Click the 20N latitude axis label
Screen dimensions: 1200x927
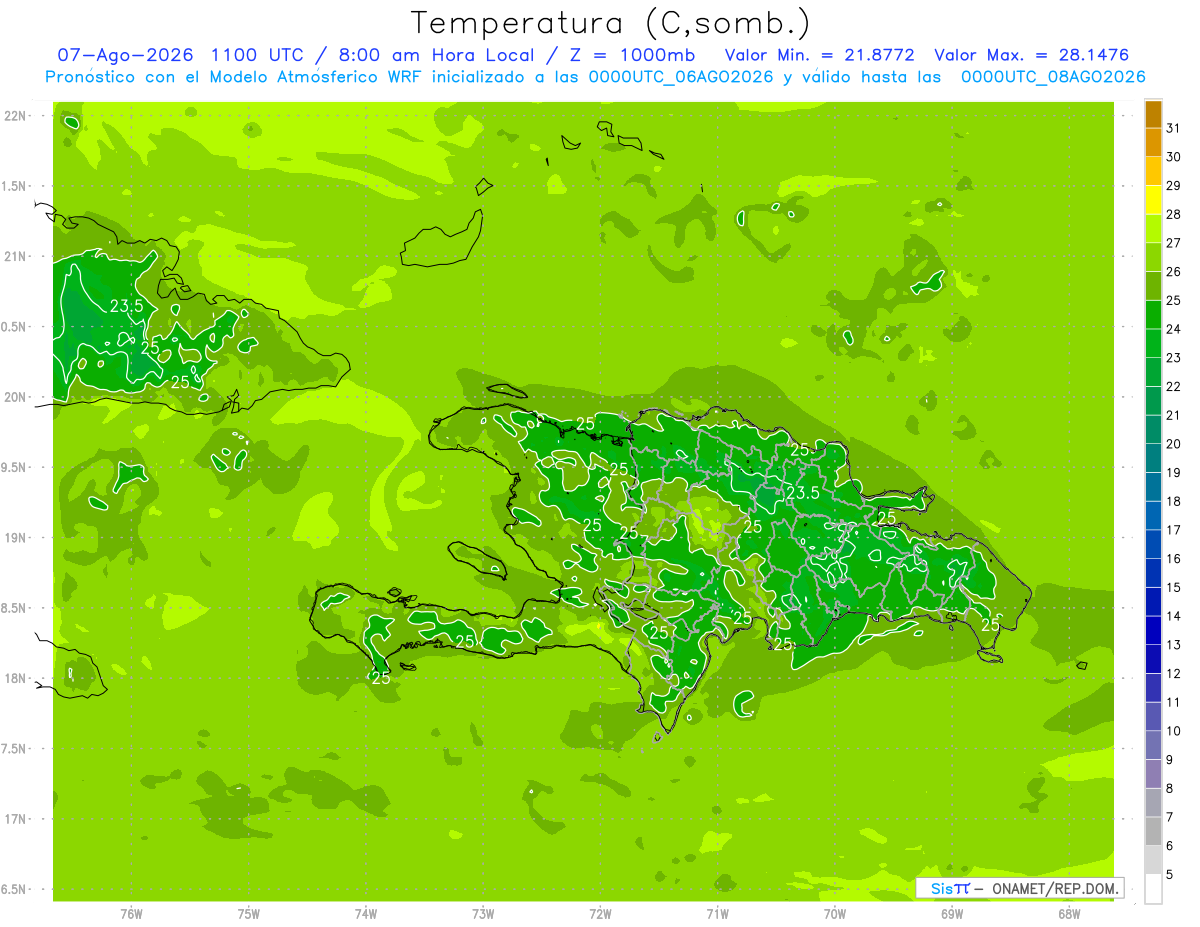(15, 397)
